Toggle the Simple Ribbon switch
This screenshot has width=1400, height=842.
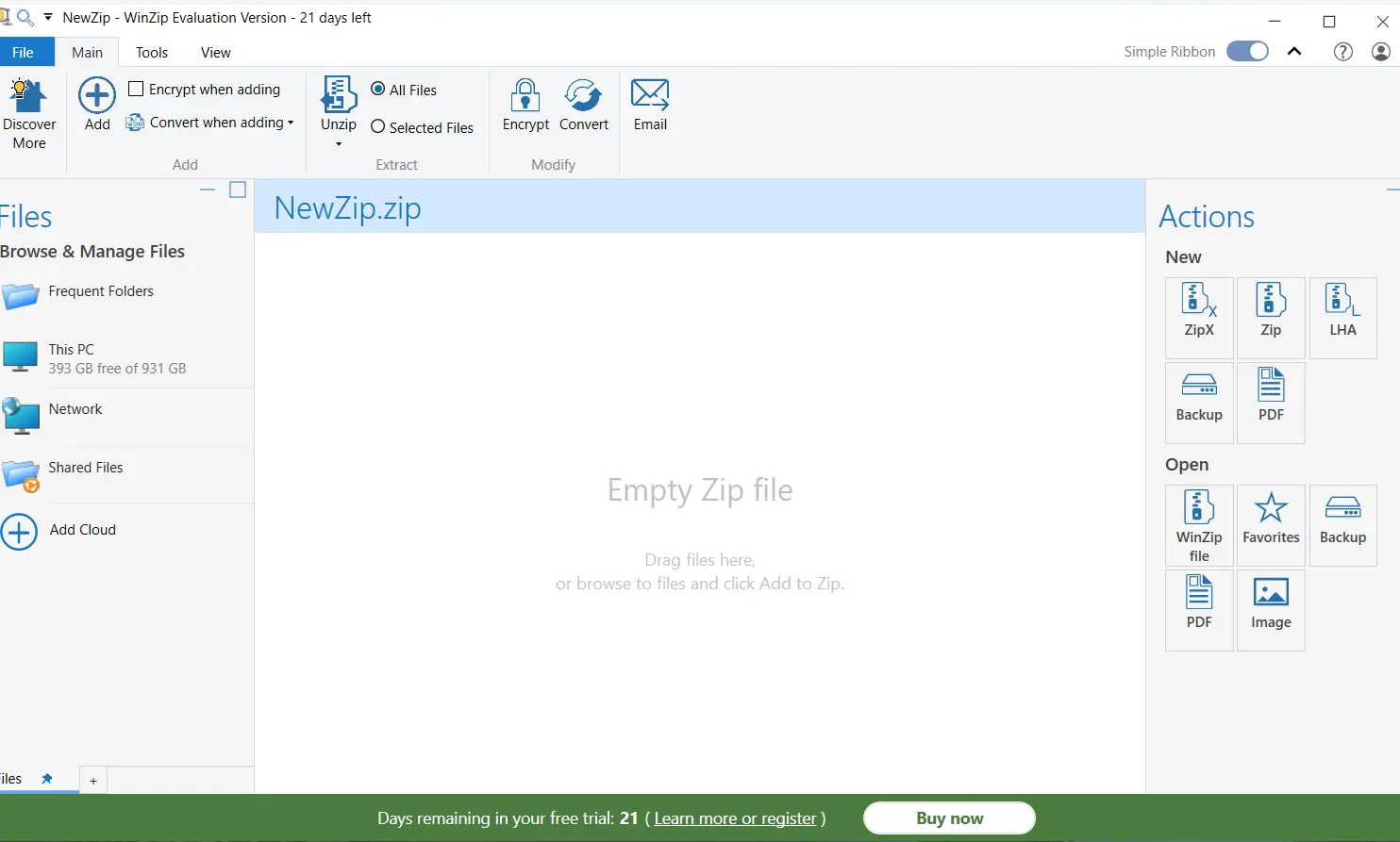1247,51
